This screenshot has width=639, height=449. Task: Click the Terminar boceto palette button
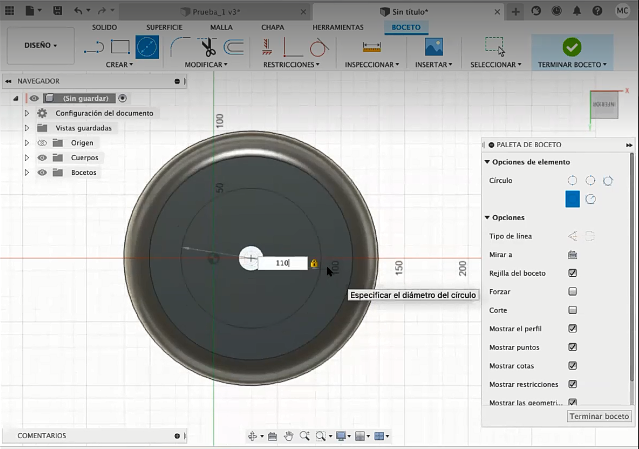coord(599,416)
